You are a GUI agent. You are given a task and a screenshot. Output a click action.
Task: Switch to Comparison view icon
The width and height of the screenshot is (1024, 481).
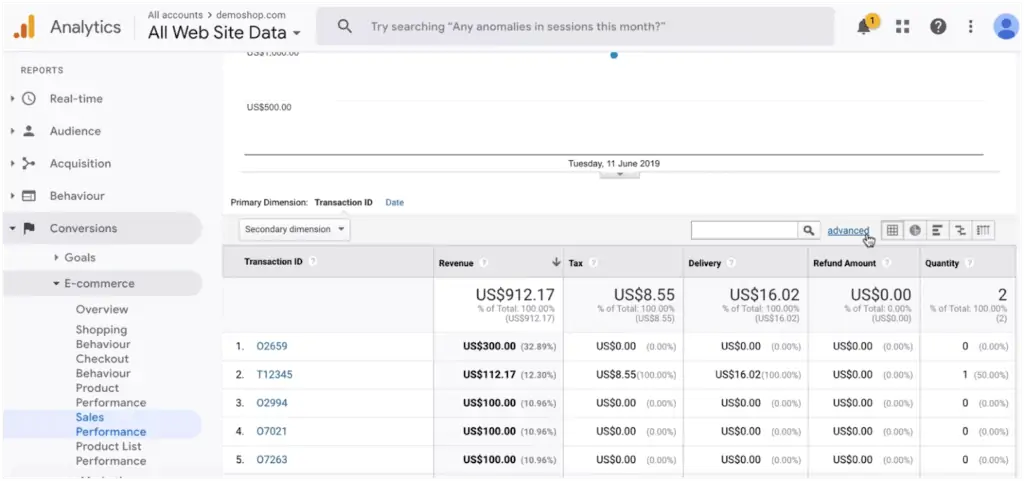pyautogui.click(x=960, y=230)
